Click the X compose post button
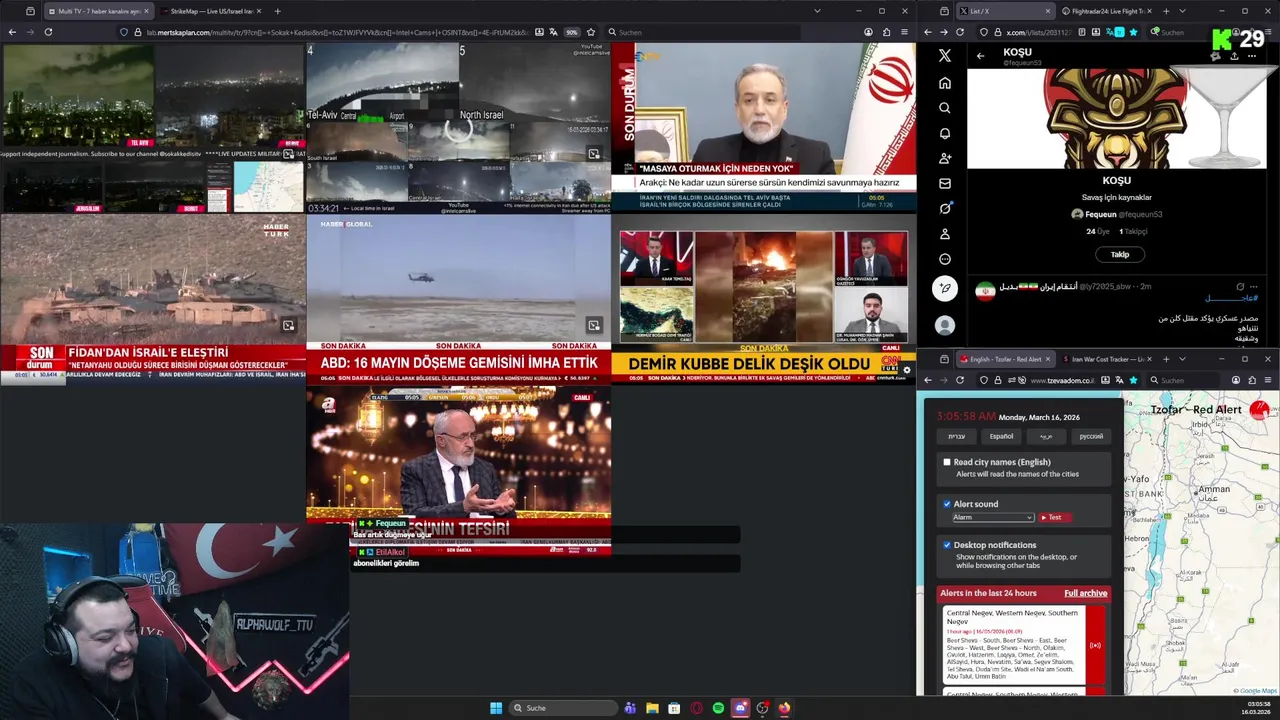The width and height of the screenshot is (1280, 720). (945, 288)
